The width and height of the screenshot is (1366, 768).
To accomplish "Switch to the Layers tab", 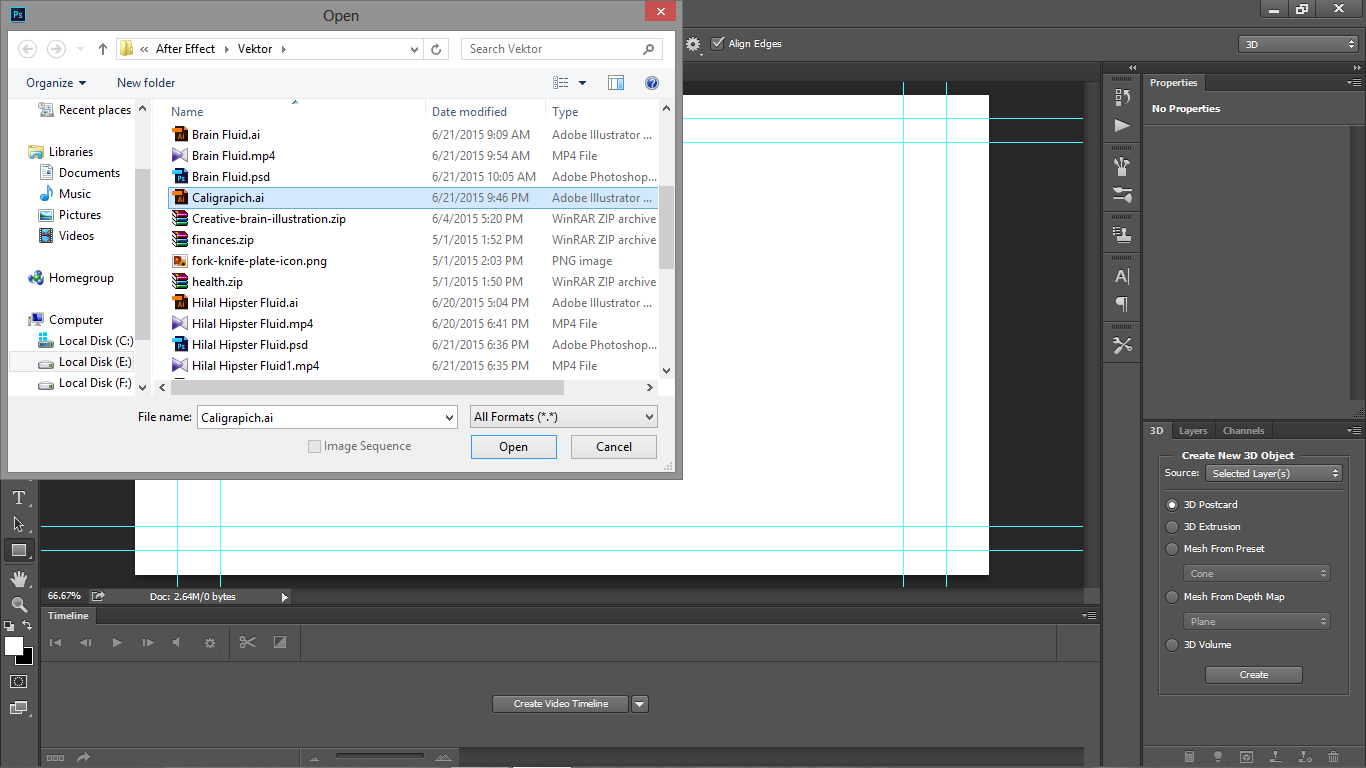I will [x=1193, y=431].
